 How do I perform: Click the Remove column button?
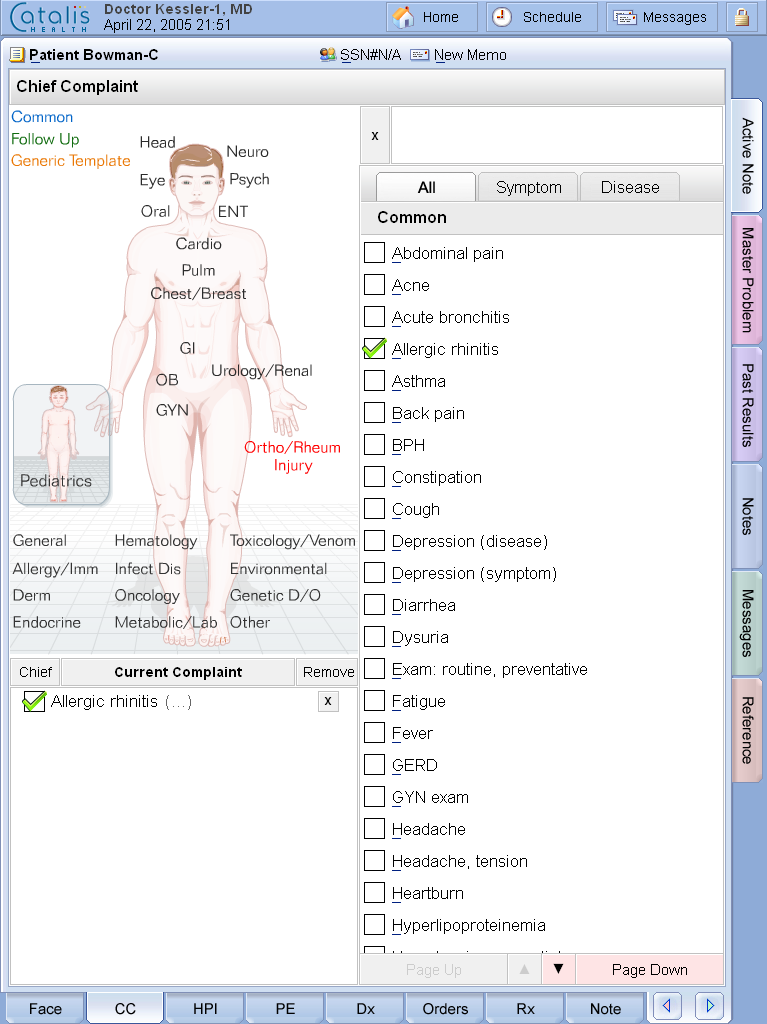point(328,672)
